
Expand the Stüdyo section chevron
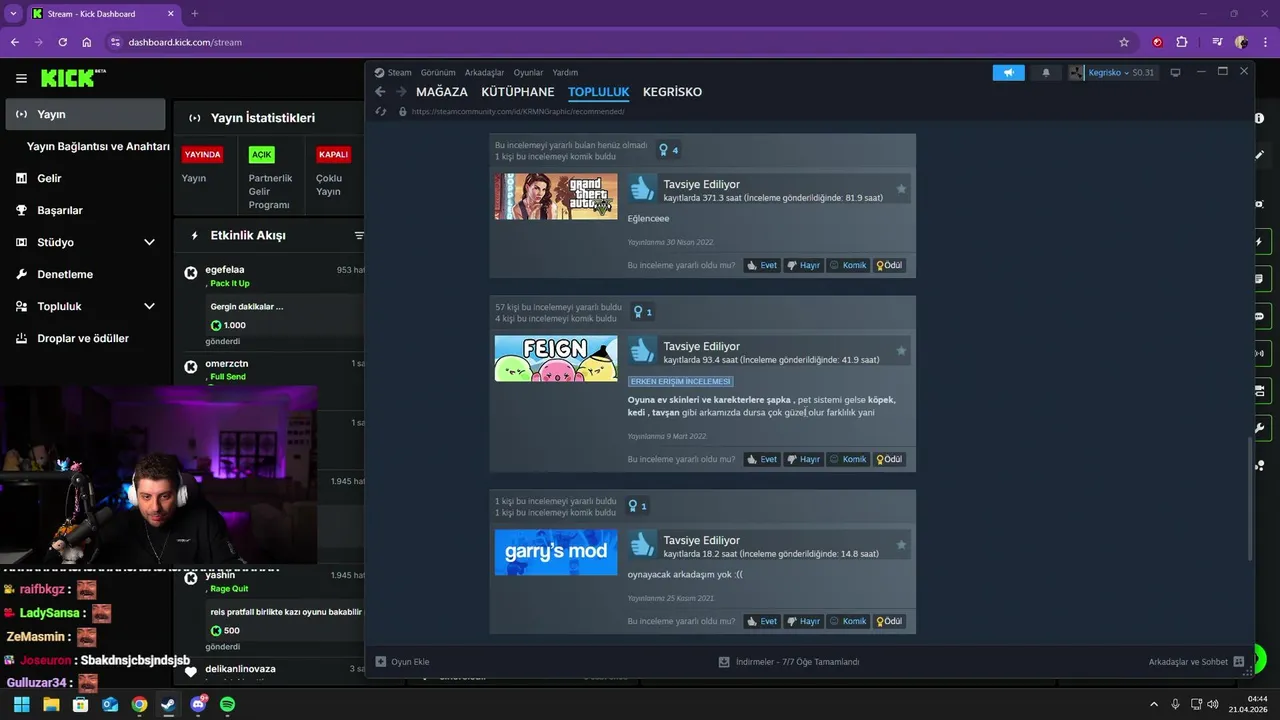coord(149,242)
